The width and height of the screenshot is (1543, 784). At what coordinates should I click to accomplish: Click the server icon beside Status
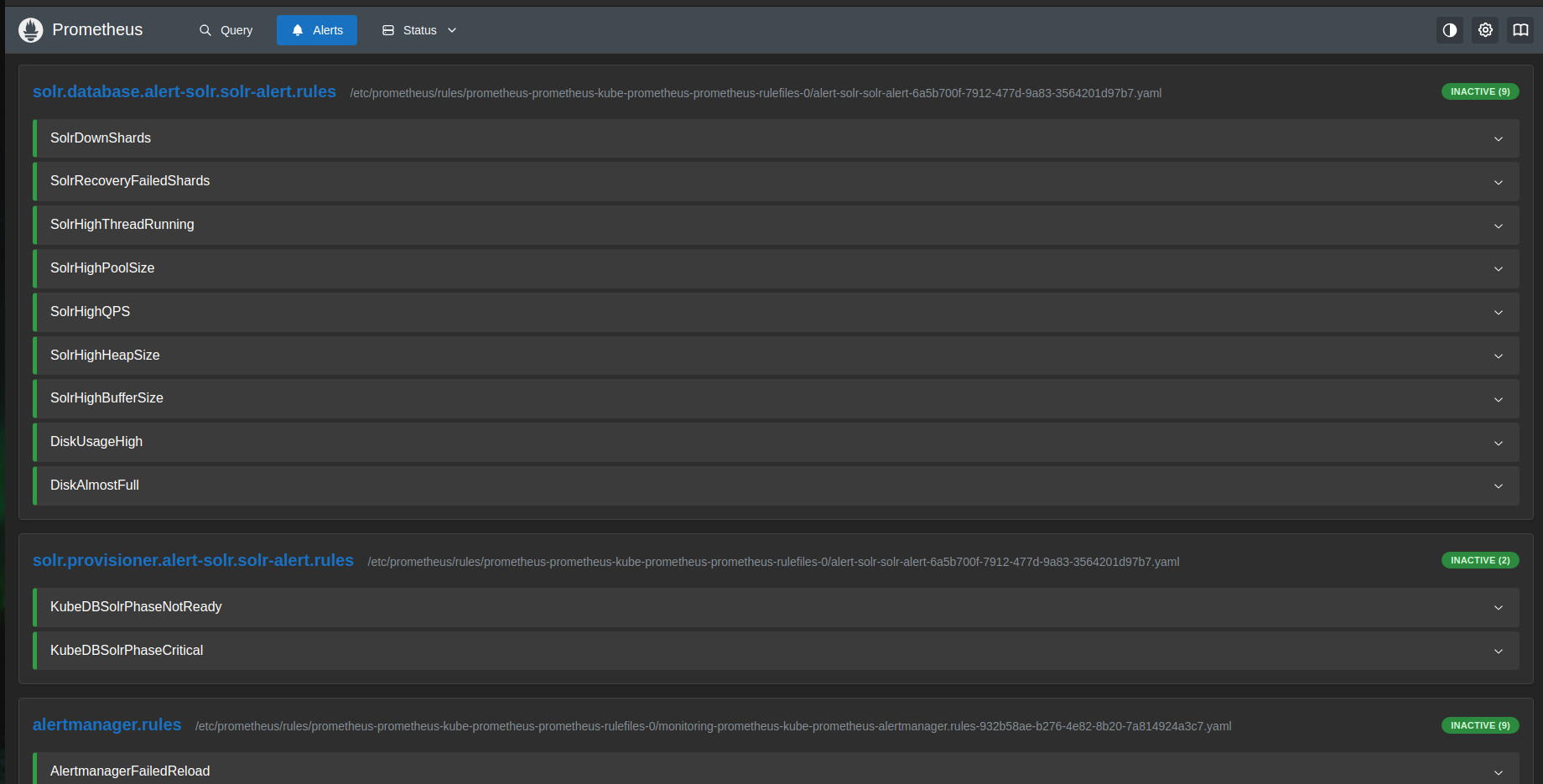click(x=388, y=30)
